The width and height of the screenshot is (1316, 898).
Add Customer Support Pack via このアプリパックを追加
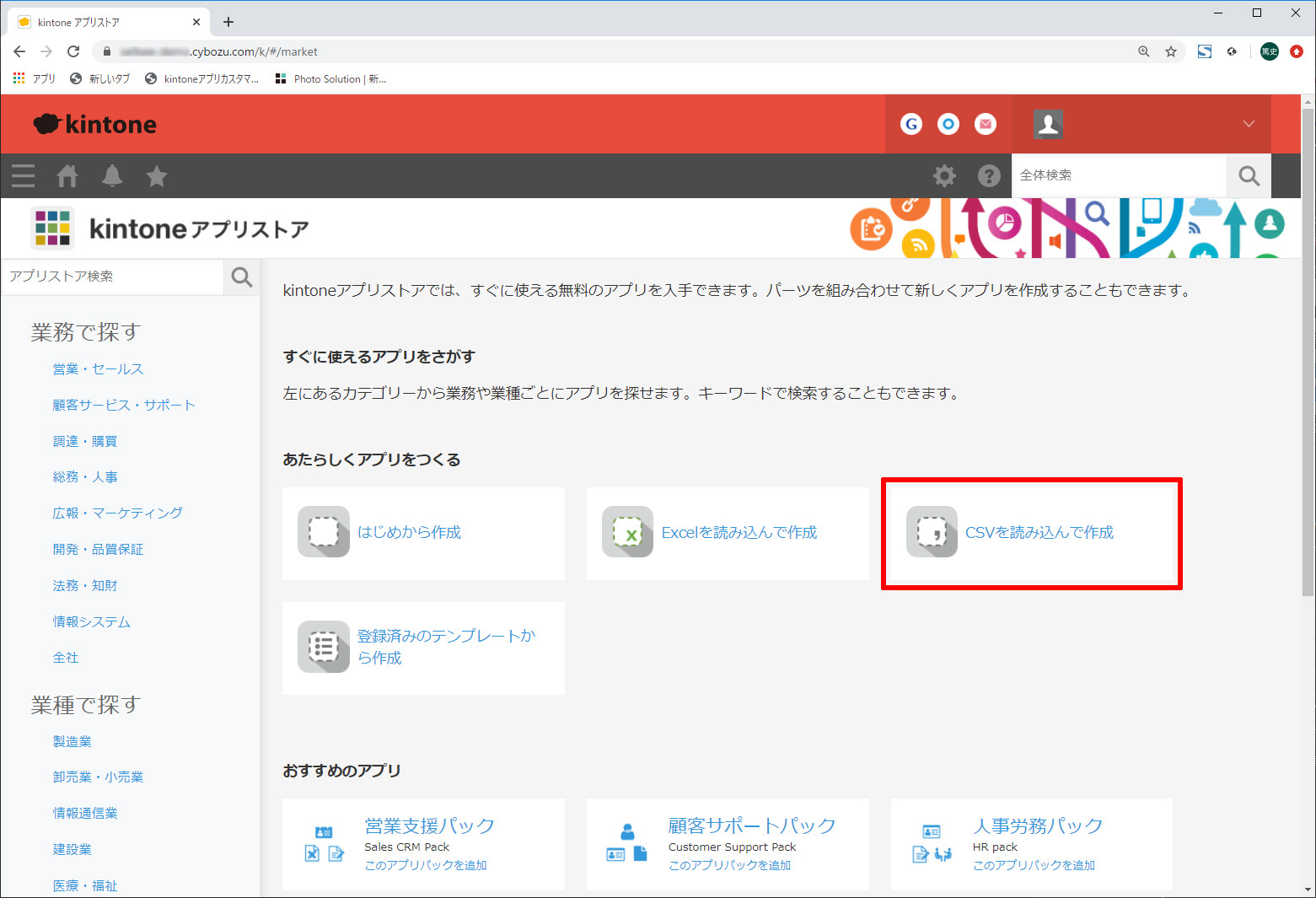point(729,865)
